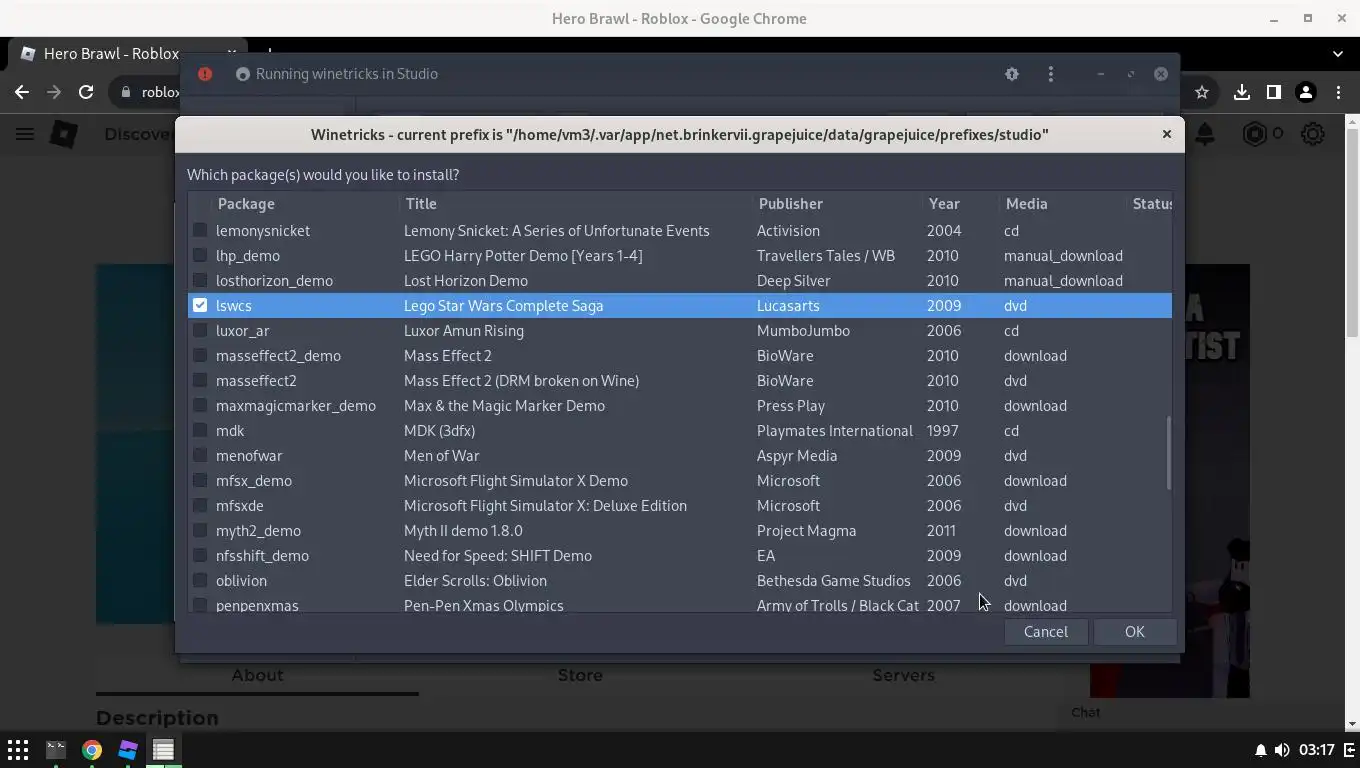Open system notifications bell in tray
Screen dimensions: 1360x768
[x=1260, y=750]
